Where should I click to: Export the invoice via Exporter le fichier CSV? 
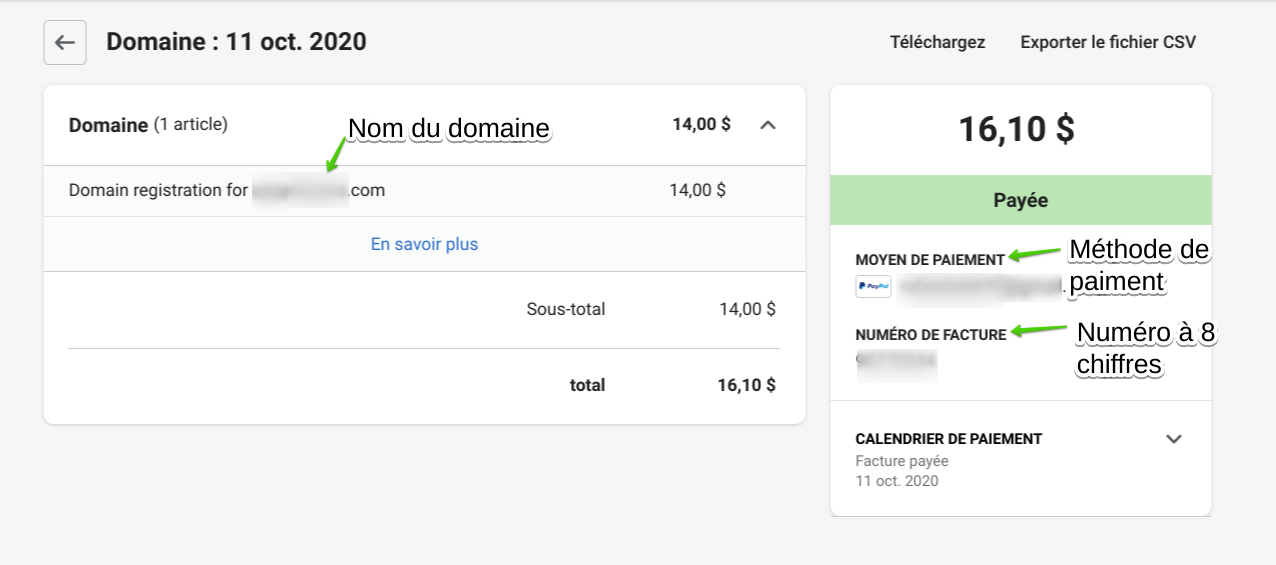tap(1107, 42)
